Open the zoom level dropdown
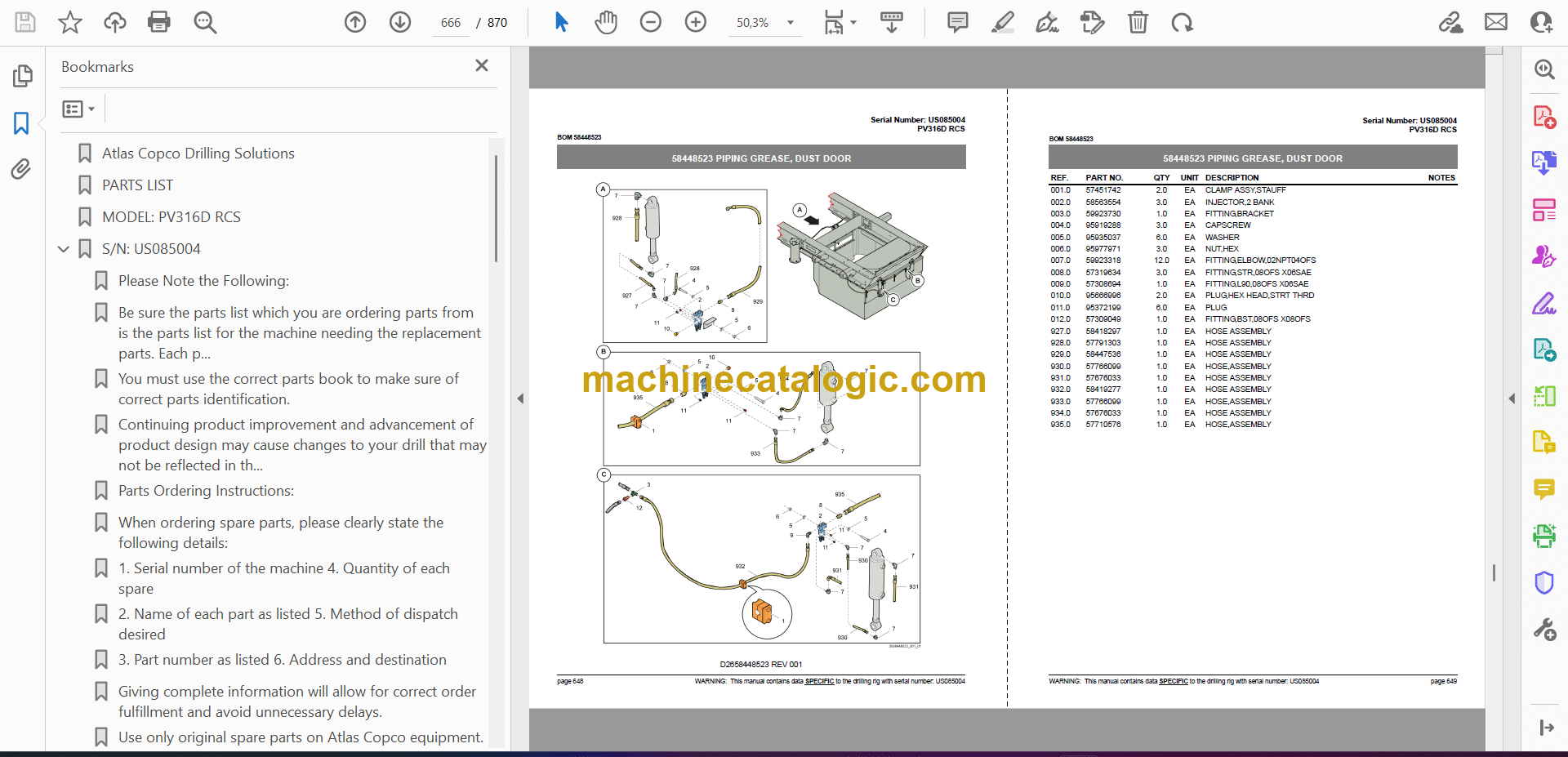Screen dimensions: 1568x757 tap(790, 23)
